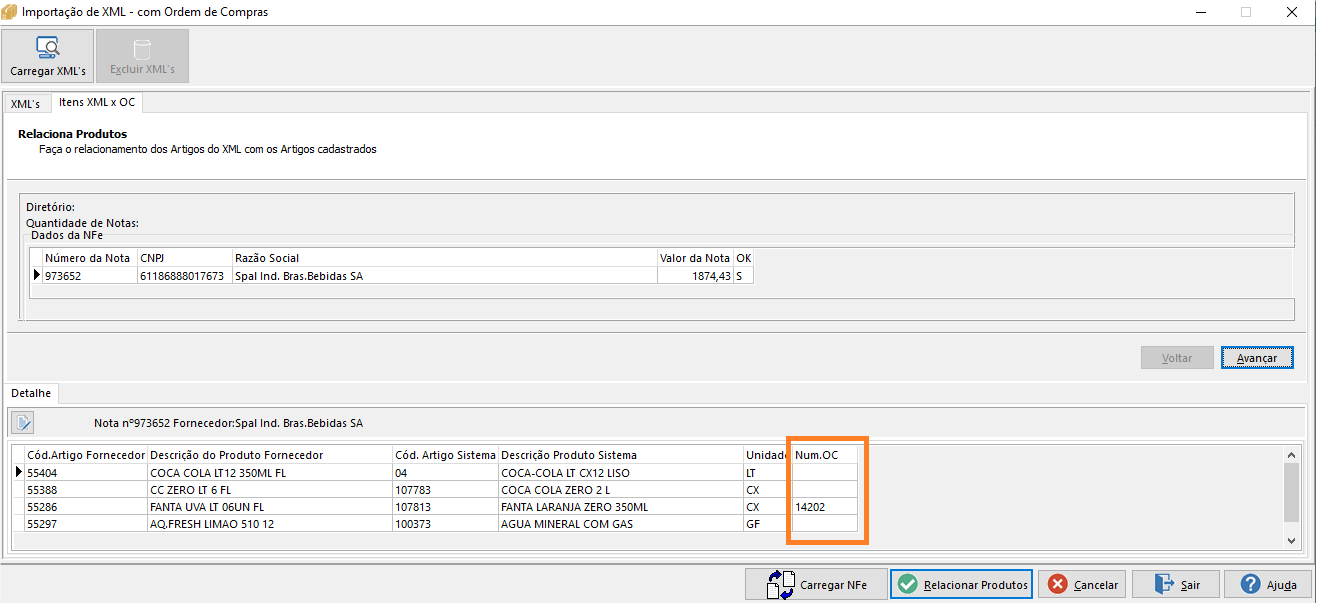Image resolution: width=1320 pixels, height=606 pixels.
Task: Select supplier code 55297 cell
Action: click(x=85, y=524)
